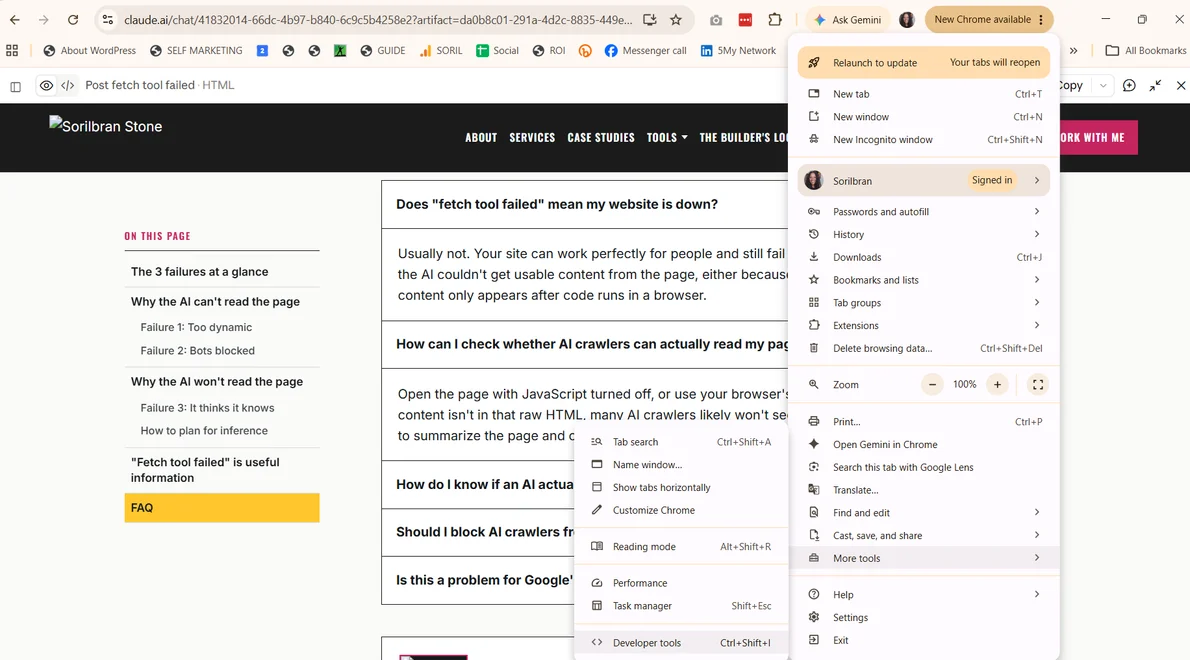Expand Cast, save, and share submenu

coord(924,536)
